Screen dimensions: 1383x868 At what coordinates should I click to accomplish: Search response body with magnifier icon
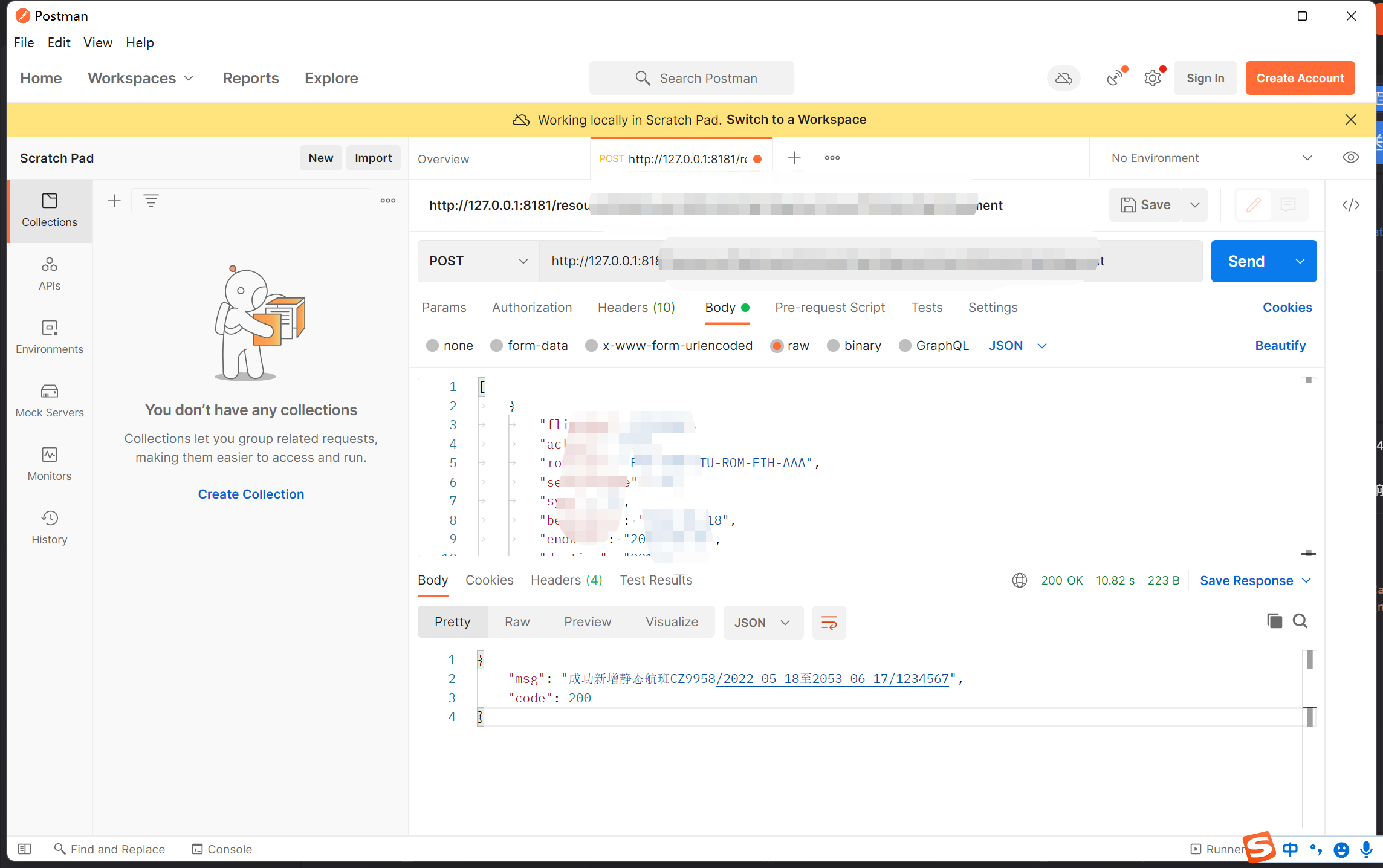1300,621
